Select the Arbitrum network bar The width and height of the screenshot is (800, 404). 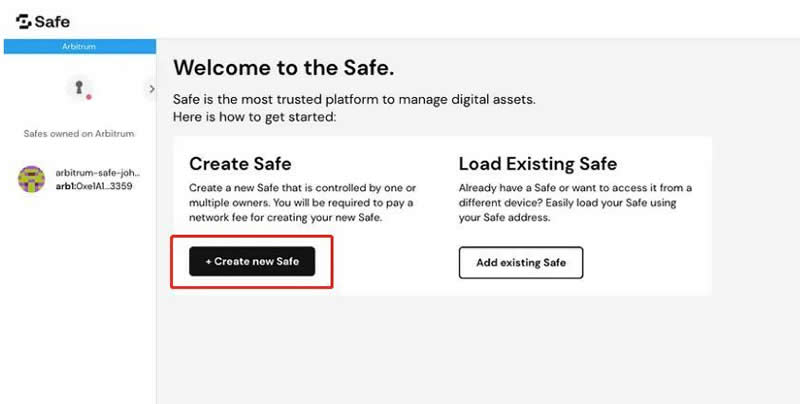tap(80, 46)
